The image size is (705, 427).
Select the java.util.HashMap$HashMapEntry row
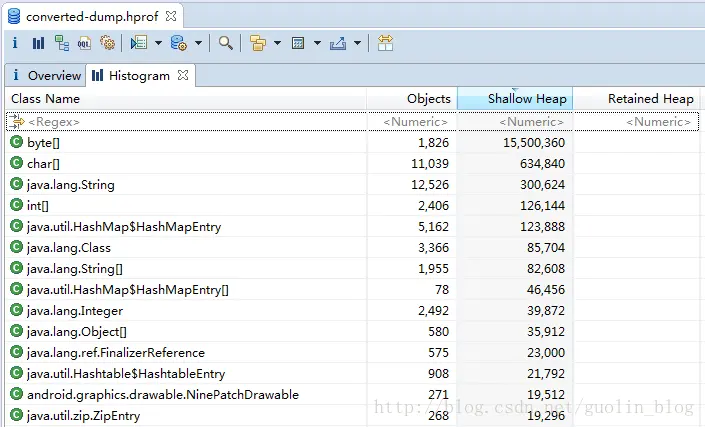click(x=352, y=227)
